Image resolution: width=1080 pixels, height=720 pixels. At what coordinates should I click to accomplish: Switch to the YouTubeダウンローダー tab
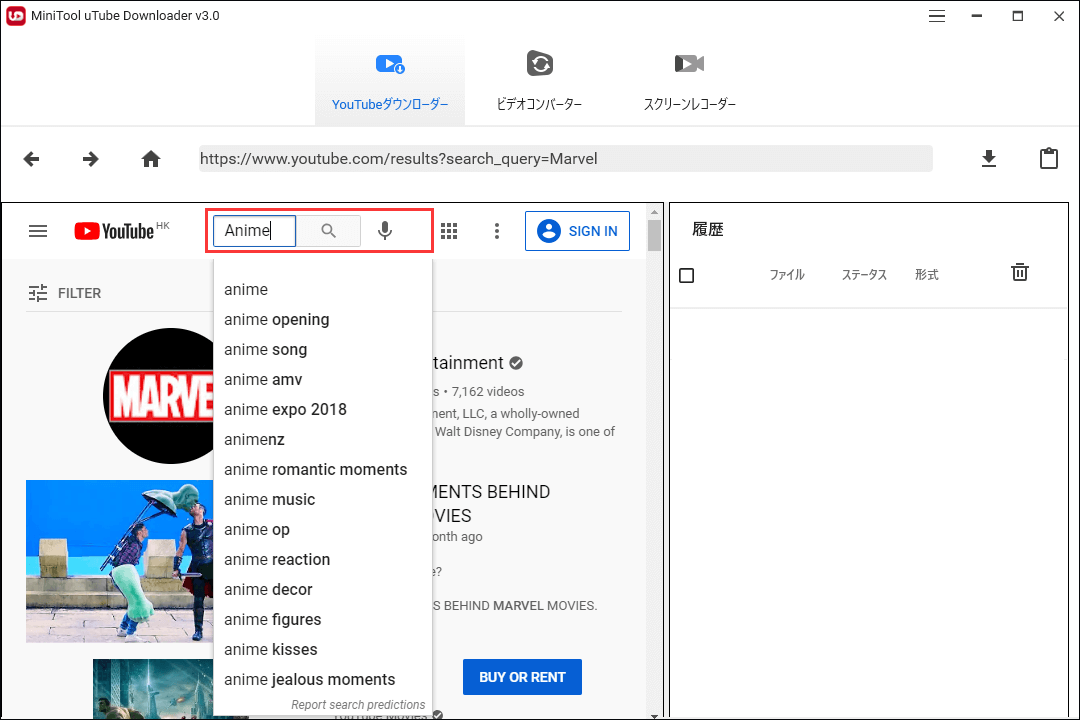[x=390, y=83]
